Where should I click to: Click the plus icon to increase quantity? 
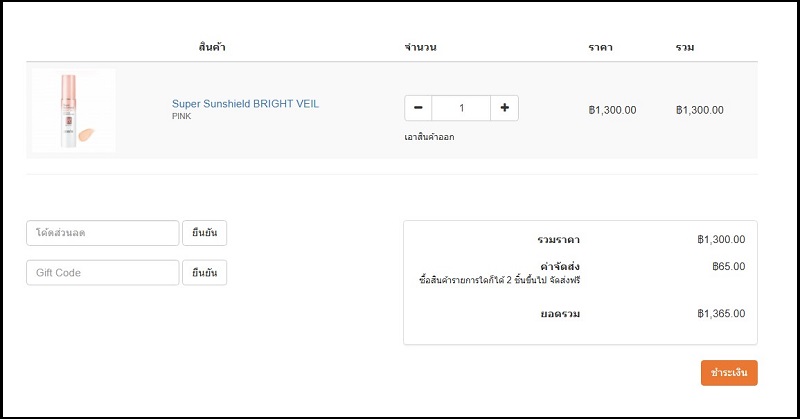coord(504,108)
